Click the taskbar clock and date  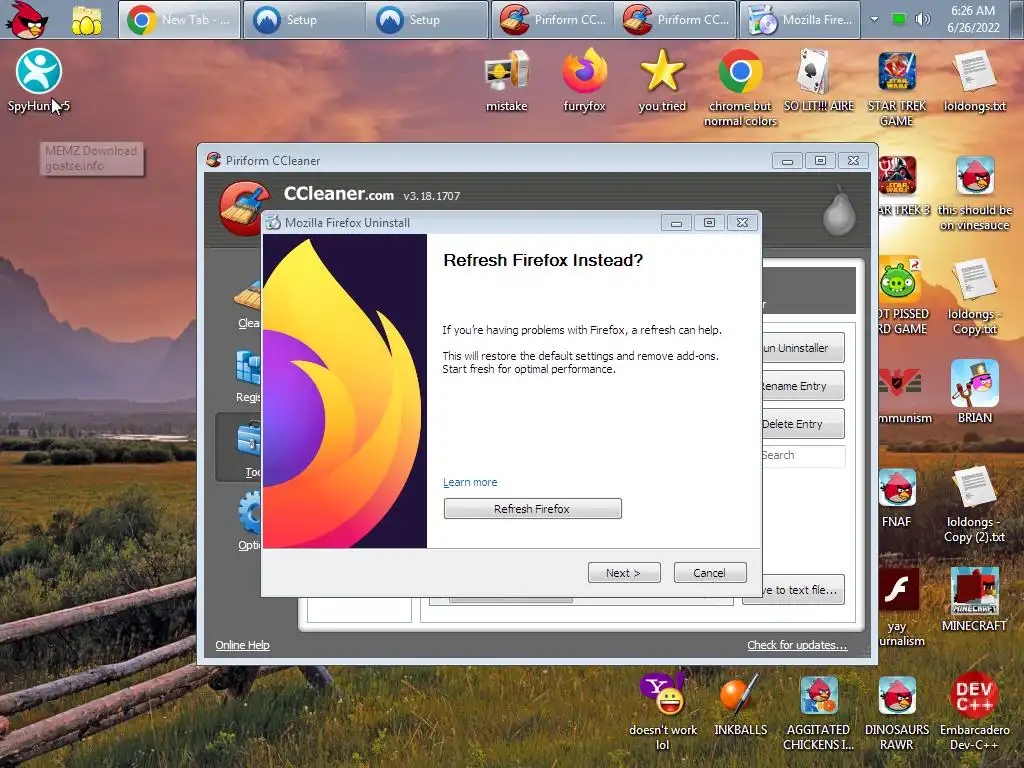973,20
